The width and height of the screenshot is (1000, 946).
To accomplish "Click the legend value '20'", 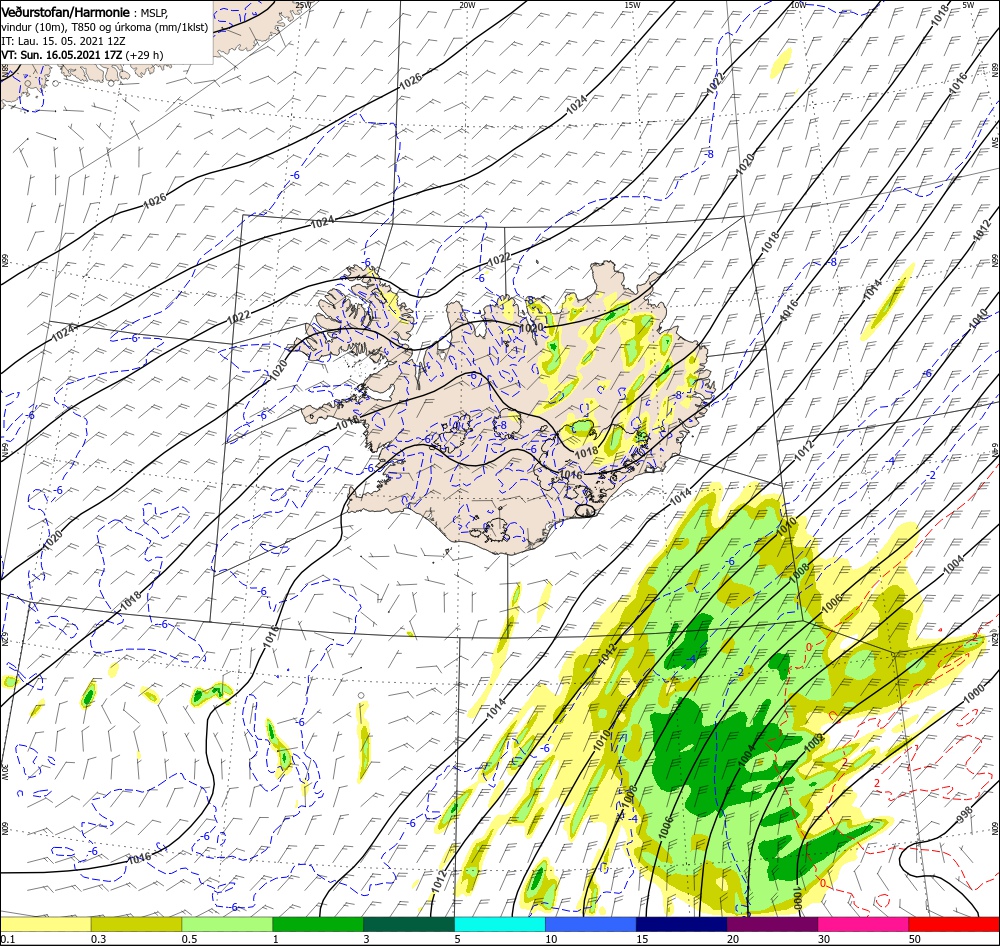I will click(733, 939).
